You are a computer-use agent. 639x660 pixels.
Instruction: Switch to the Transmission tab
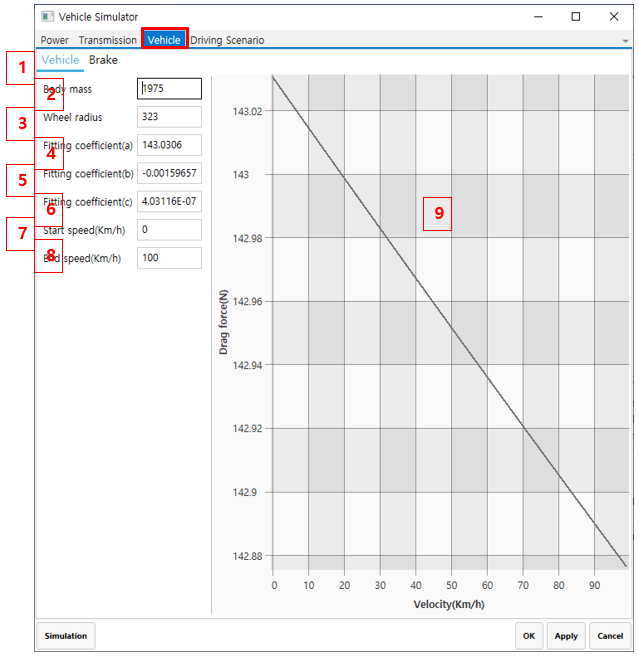(108, 40)
